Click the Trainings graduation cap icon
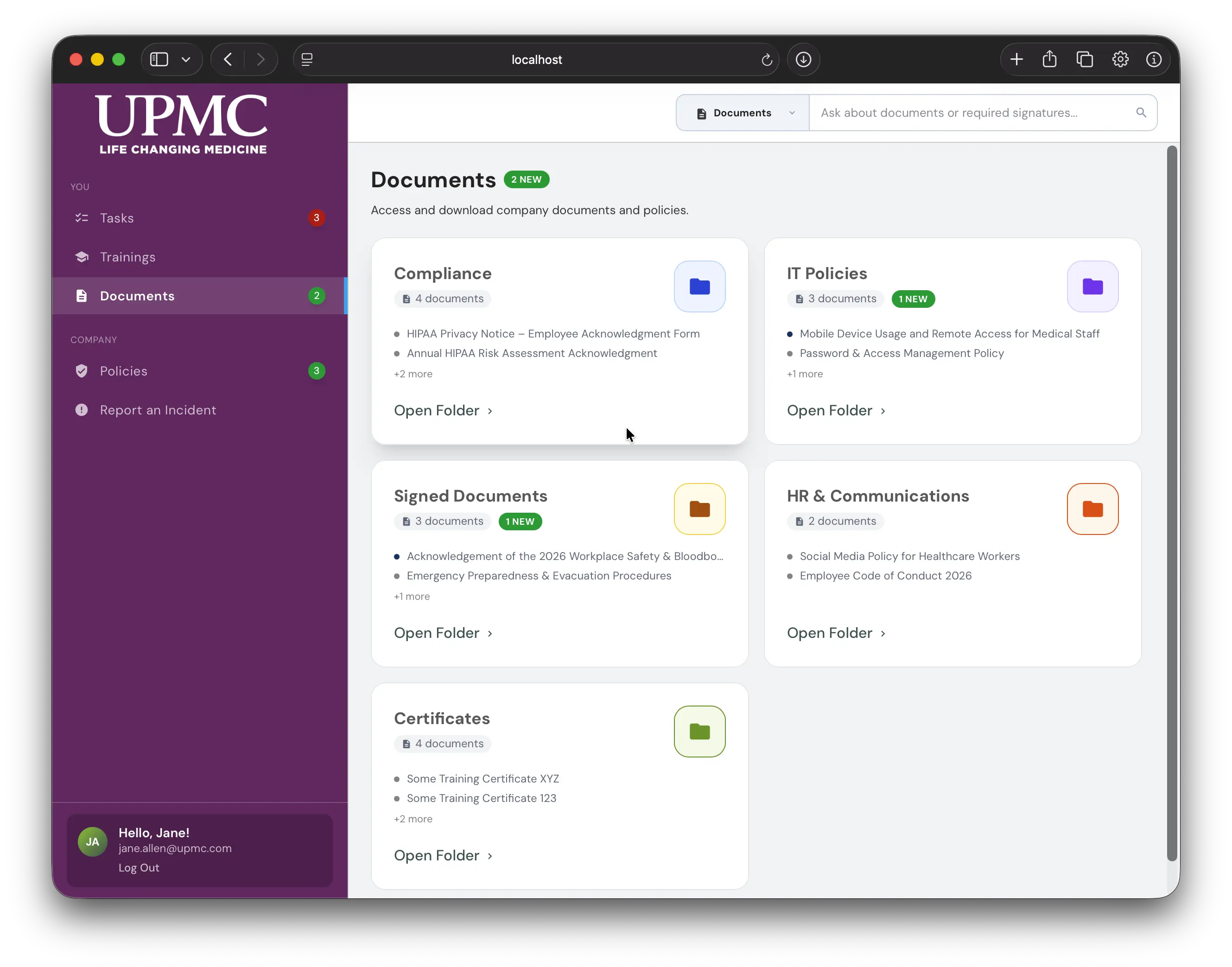This screenshot has height=967, width=1232. (x=82, y=257)
